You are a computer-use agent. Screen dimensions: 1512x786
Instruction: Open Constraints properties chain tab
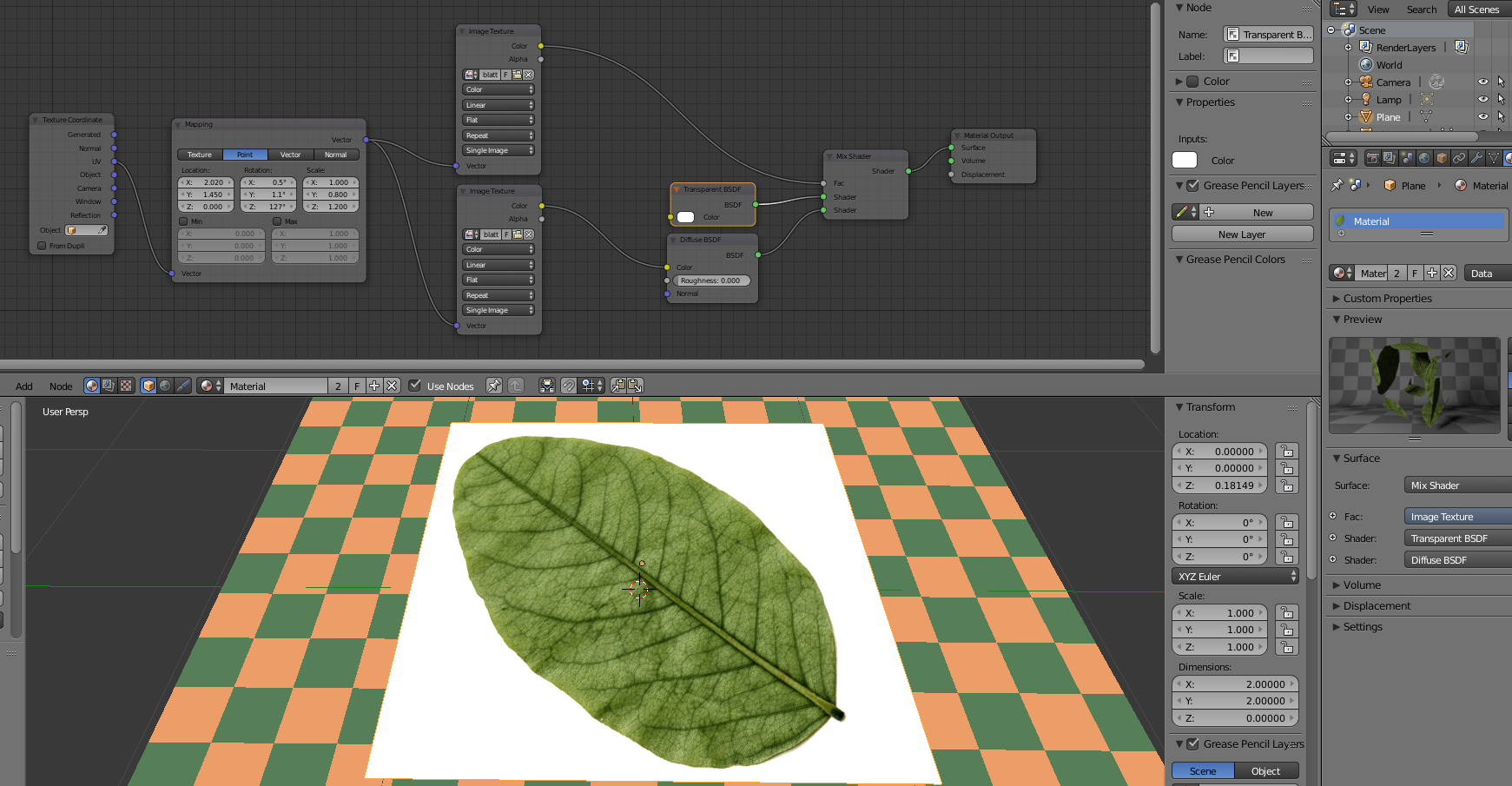click(1459, 158)
